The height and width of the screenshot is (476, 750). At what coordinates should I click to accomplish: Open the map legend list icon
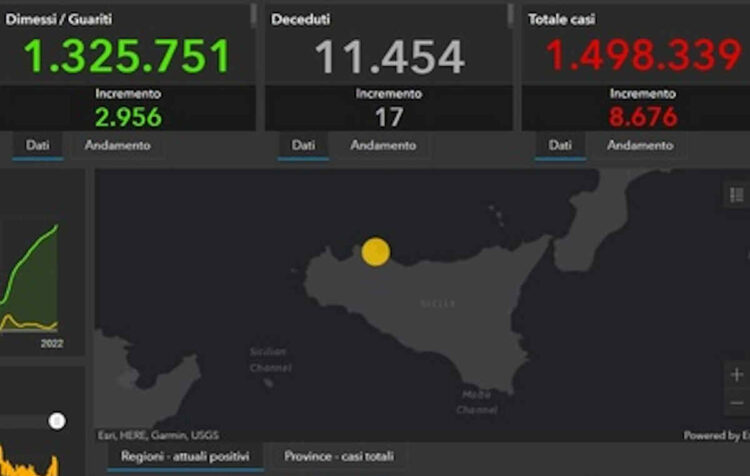click(x=736, y=195)
